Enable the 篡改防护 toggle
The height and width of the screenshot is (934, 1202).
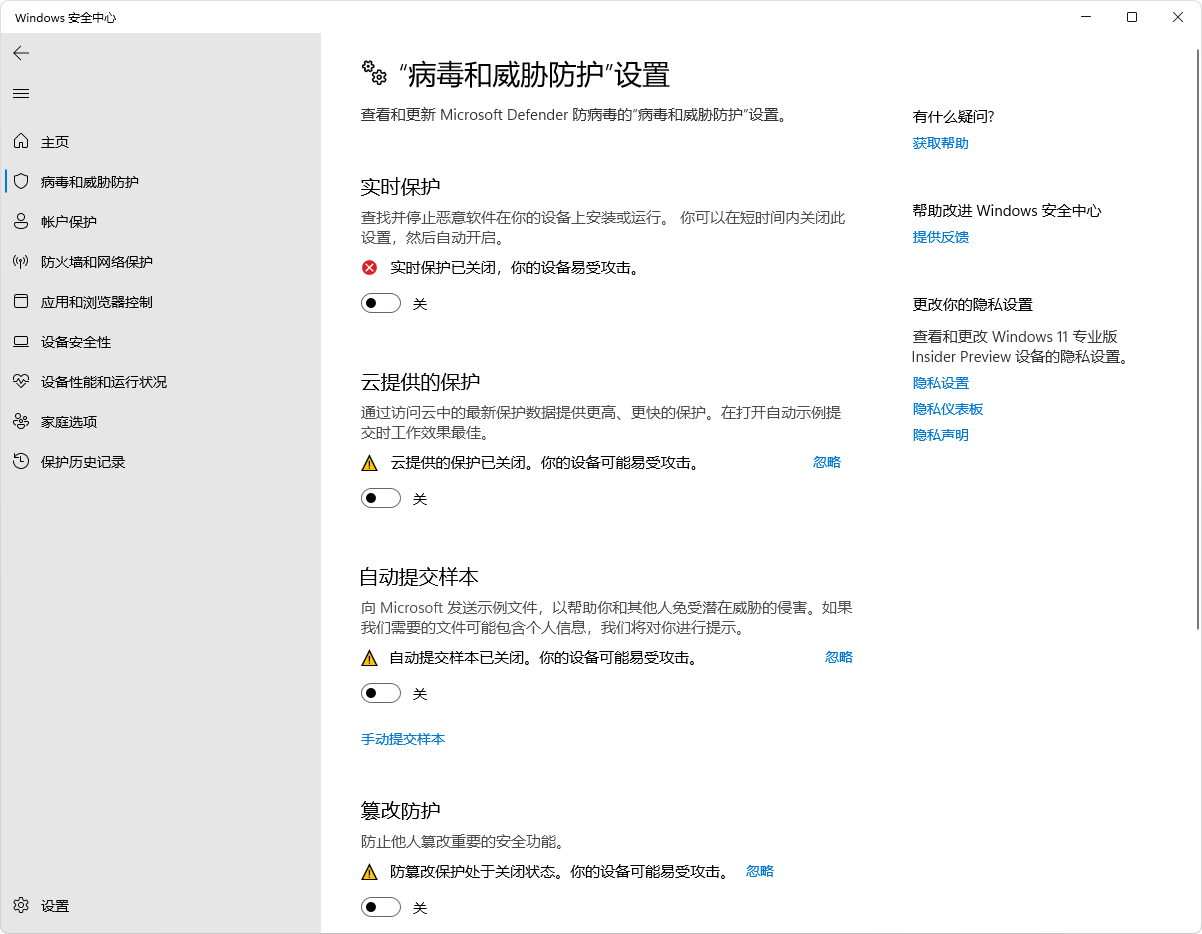381,907
